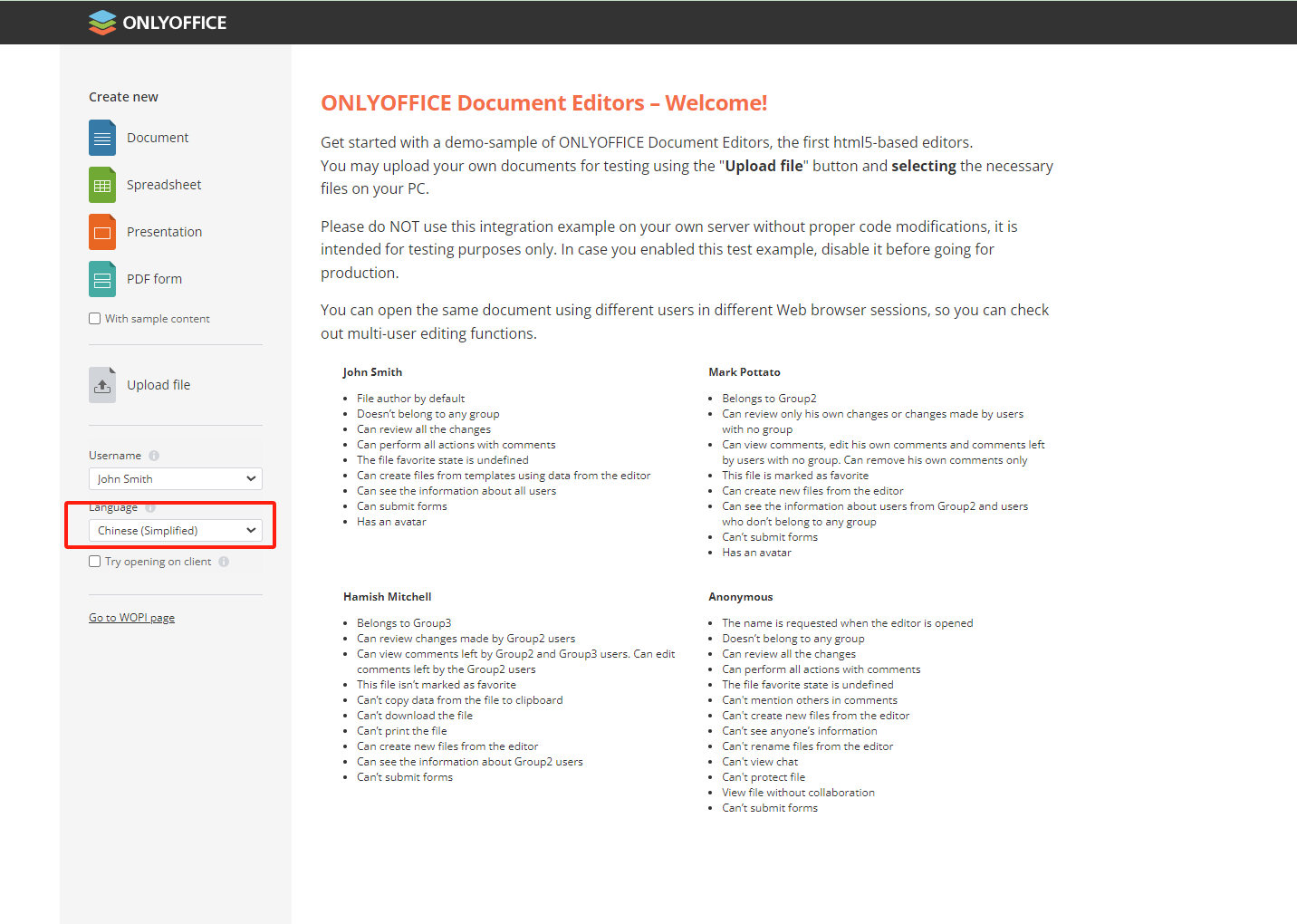This screenshot has height=924, width=1297.
Task: Click the Create new section label
Action: click(x=123, y=97)
